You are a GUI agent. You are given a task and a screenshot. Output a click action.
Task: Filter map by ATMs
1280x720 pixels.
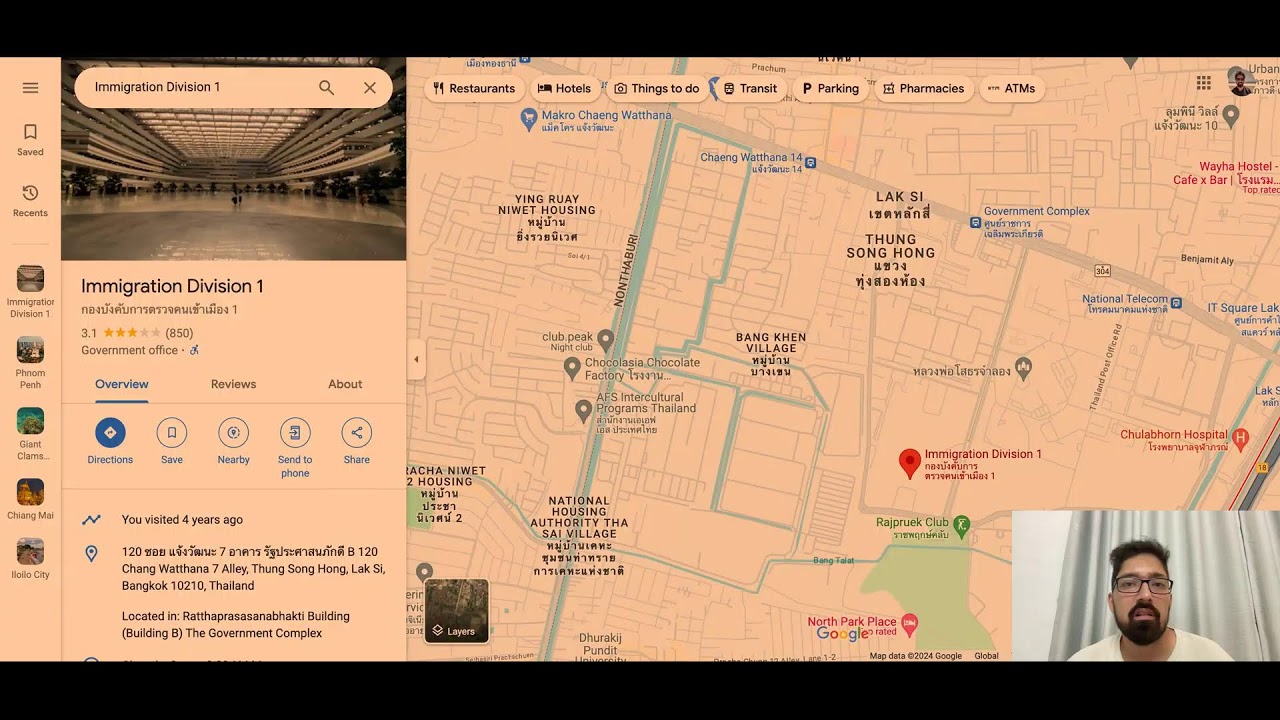(1011, 89)
